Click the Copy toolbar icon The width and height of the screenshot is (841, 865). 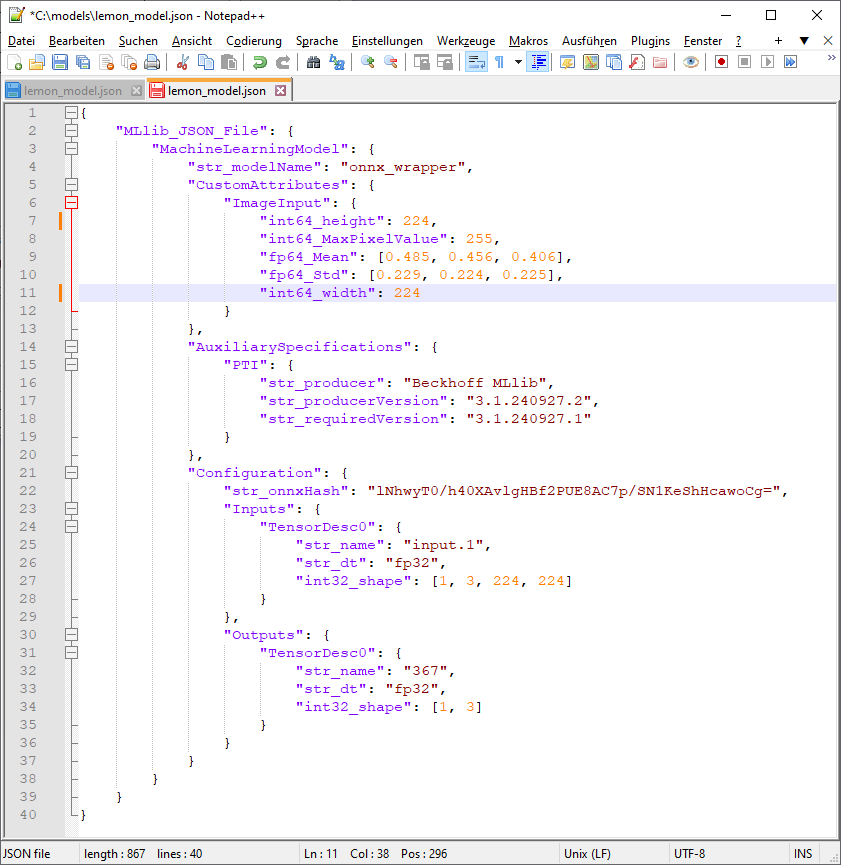click(x=206, y=62)
